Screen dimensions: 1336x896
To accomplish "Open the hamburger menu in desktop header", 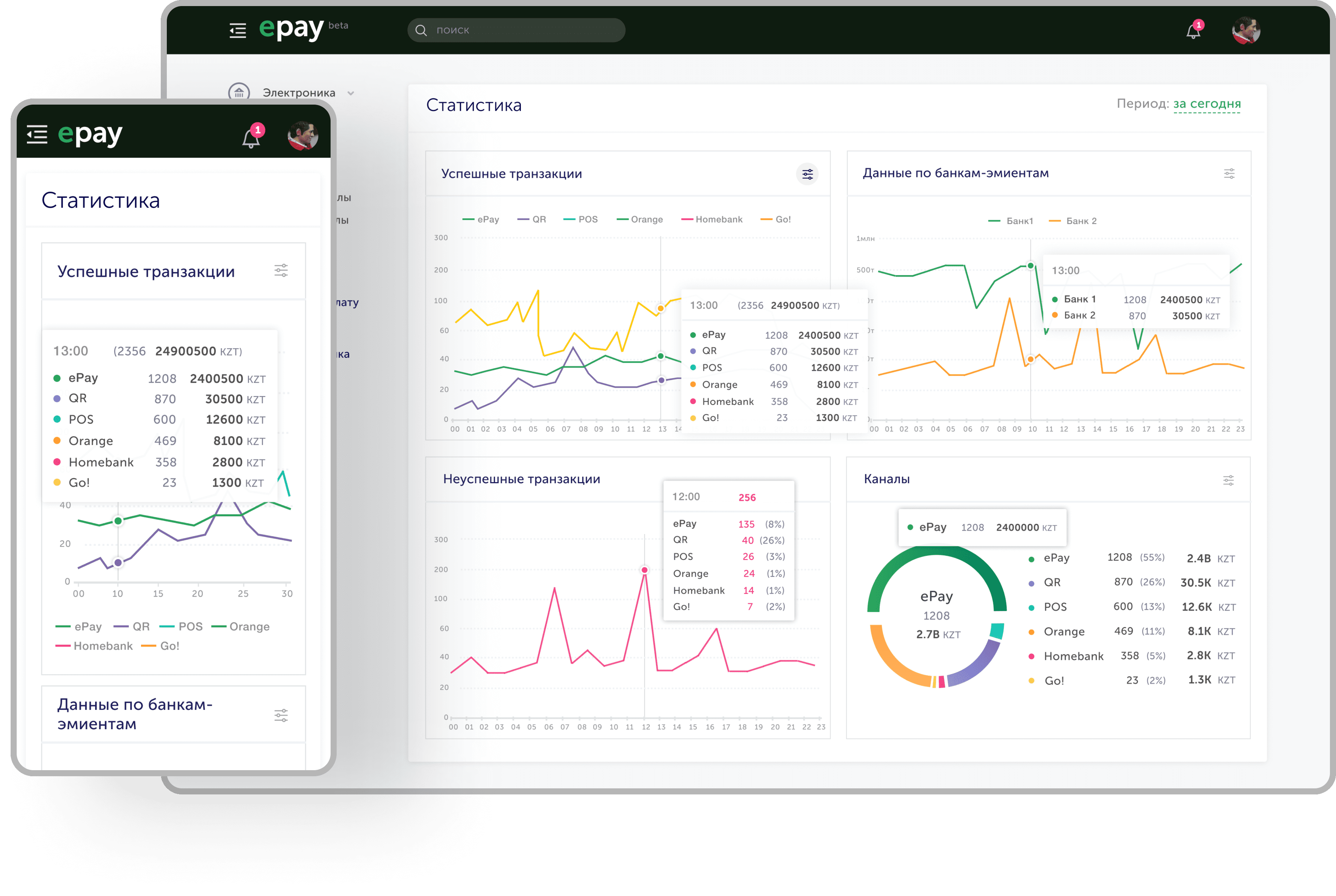I will pos(238,30).
